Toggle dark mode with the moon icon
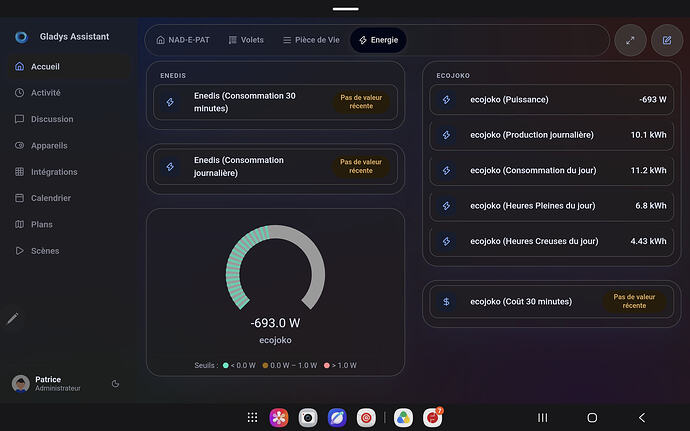 pos(115,384)
